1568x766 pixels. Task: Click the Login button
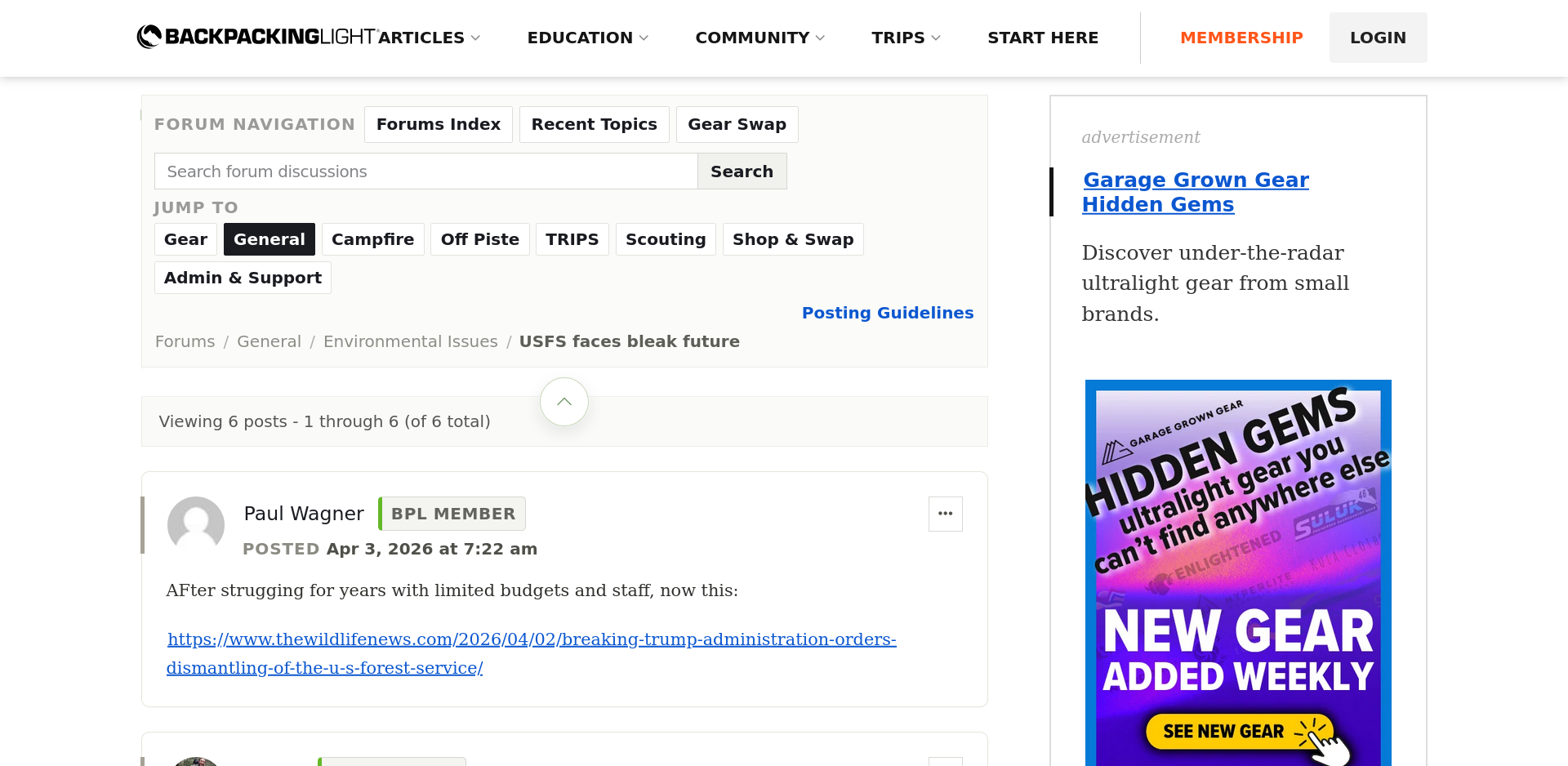1379,38
